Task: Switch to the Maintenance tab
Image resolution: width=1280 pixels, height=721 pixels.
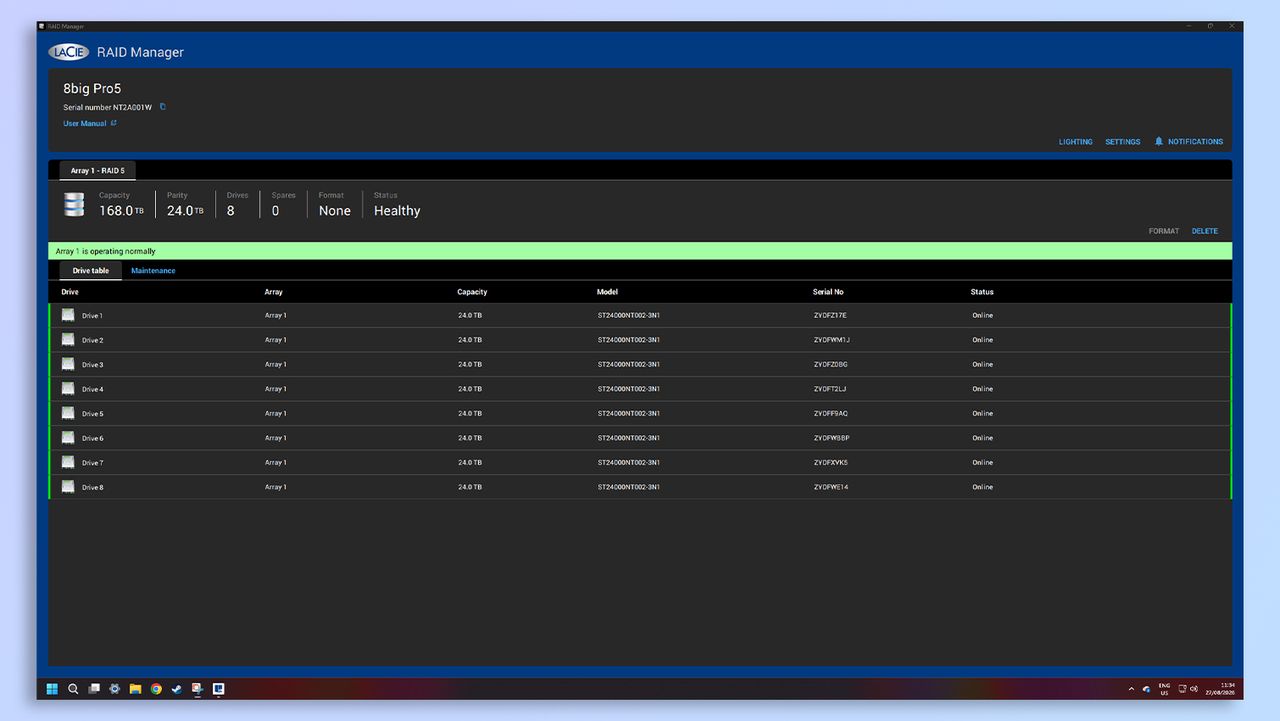Action: pyautogui.click(x=153, y=271)
